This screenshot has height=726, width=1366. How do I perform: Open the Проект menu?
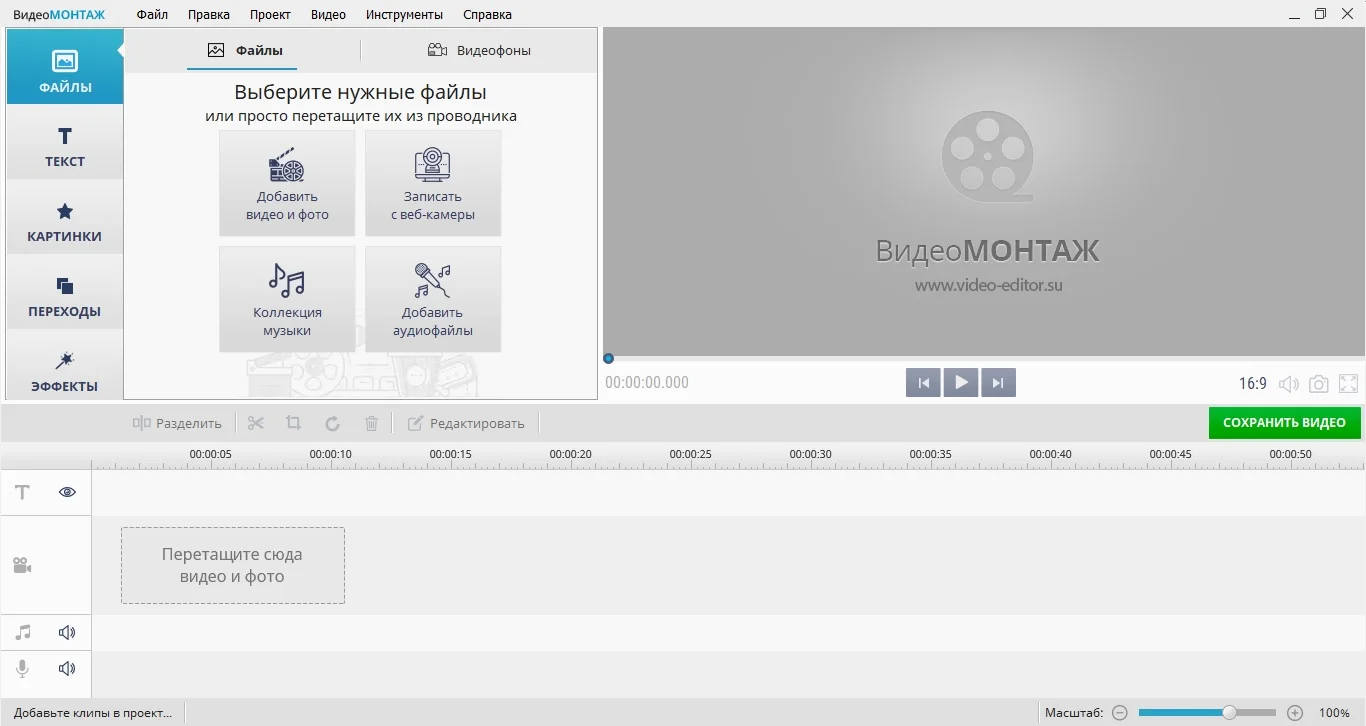(270, 14)
